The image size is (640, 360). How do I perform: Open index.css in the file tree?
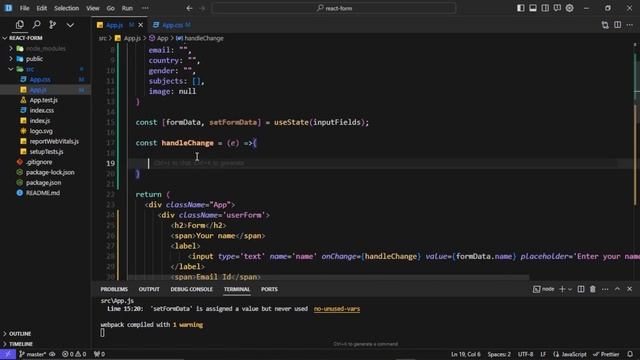tap(42, 110)
